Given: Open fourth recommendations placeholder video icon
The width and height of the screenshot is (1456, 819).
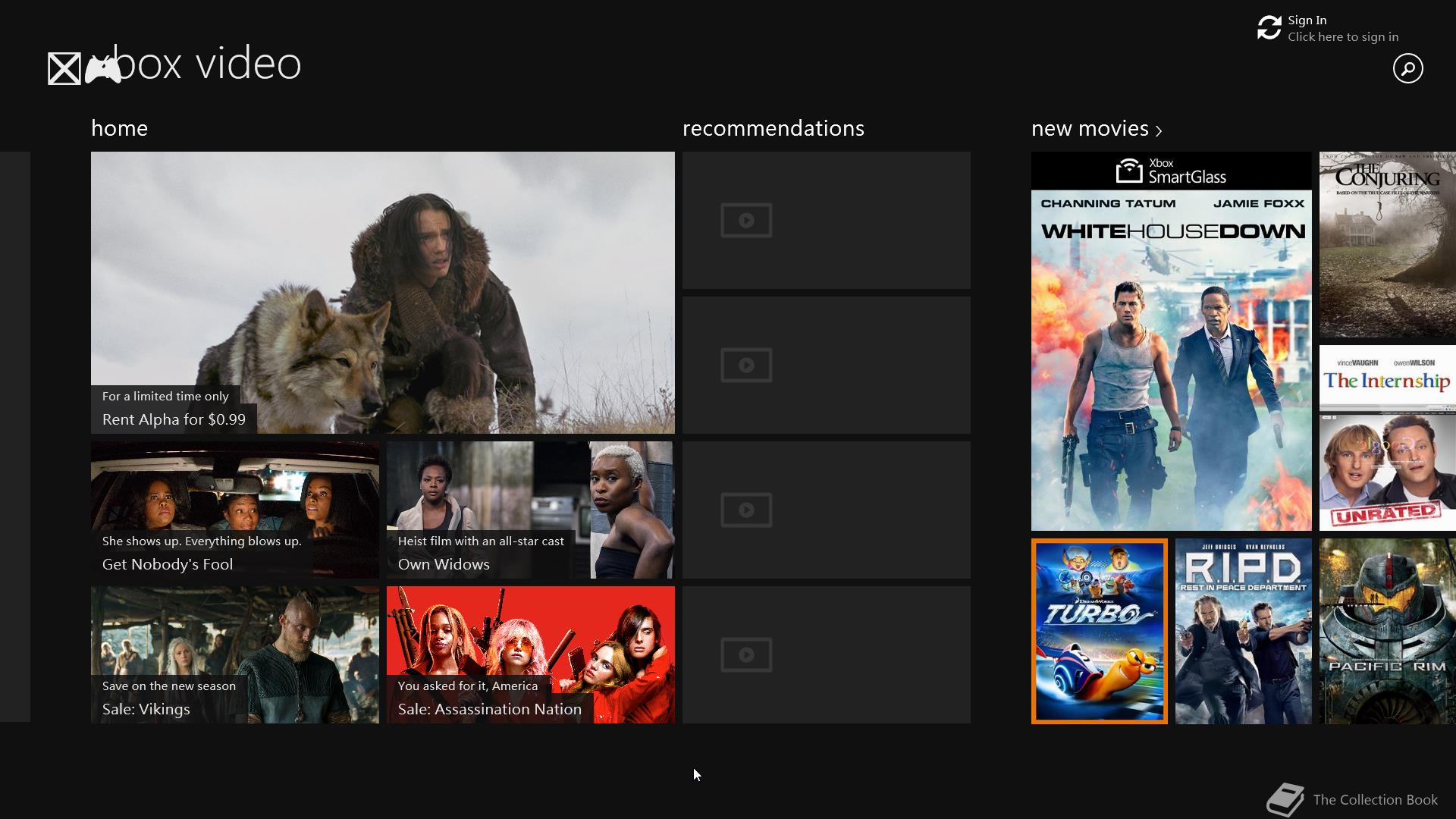Looking at the screenshot, I should 746,655.
